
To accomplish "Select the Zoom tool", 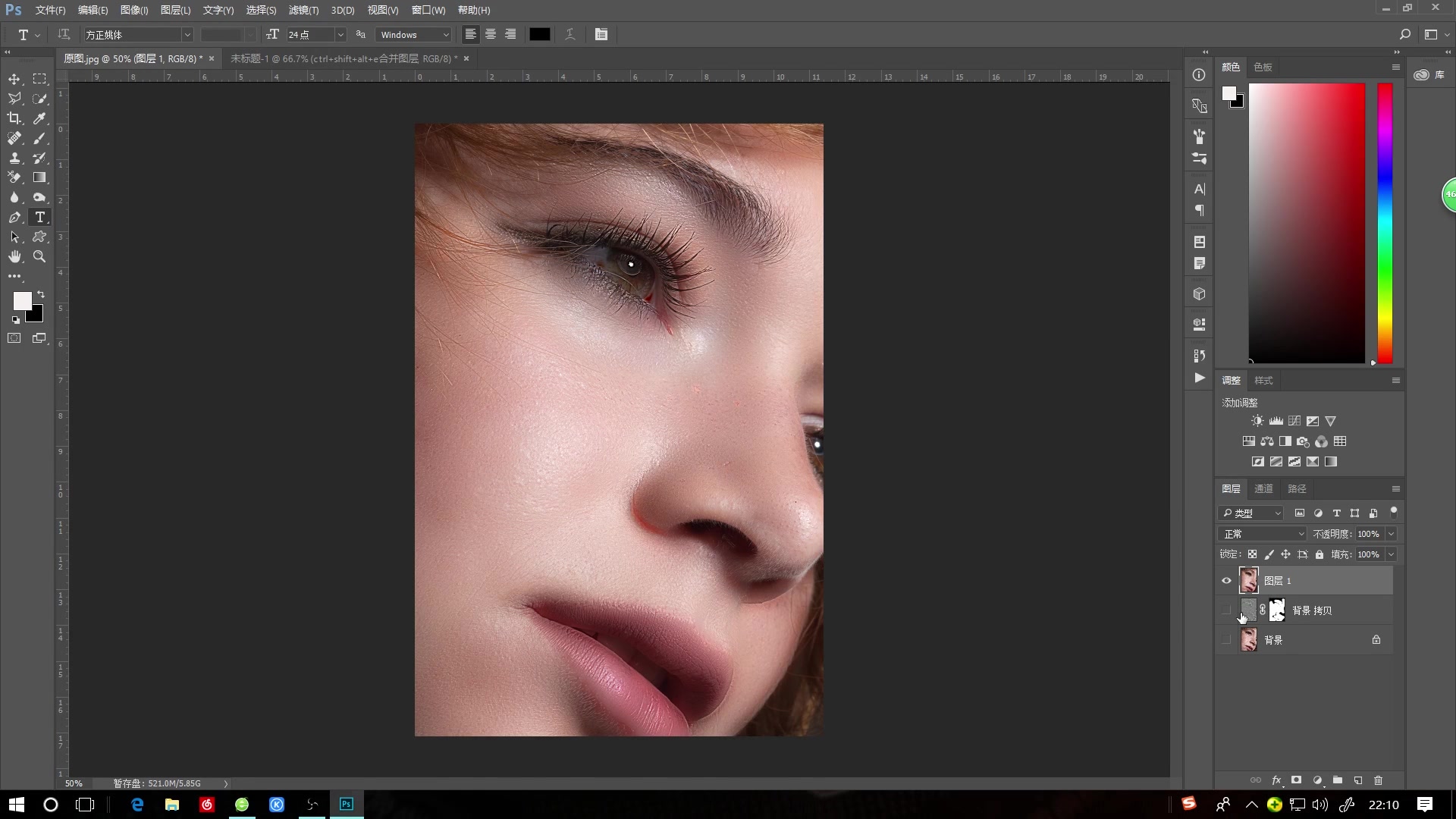I will [39, 257].
